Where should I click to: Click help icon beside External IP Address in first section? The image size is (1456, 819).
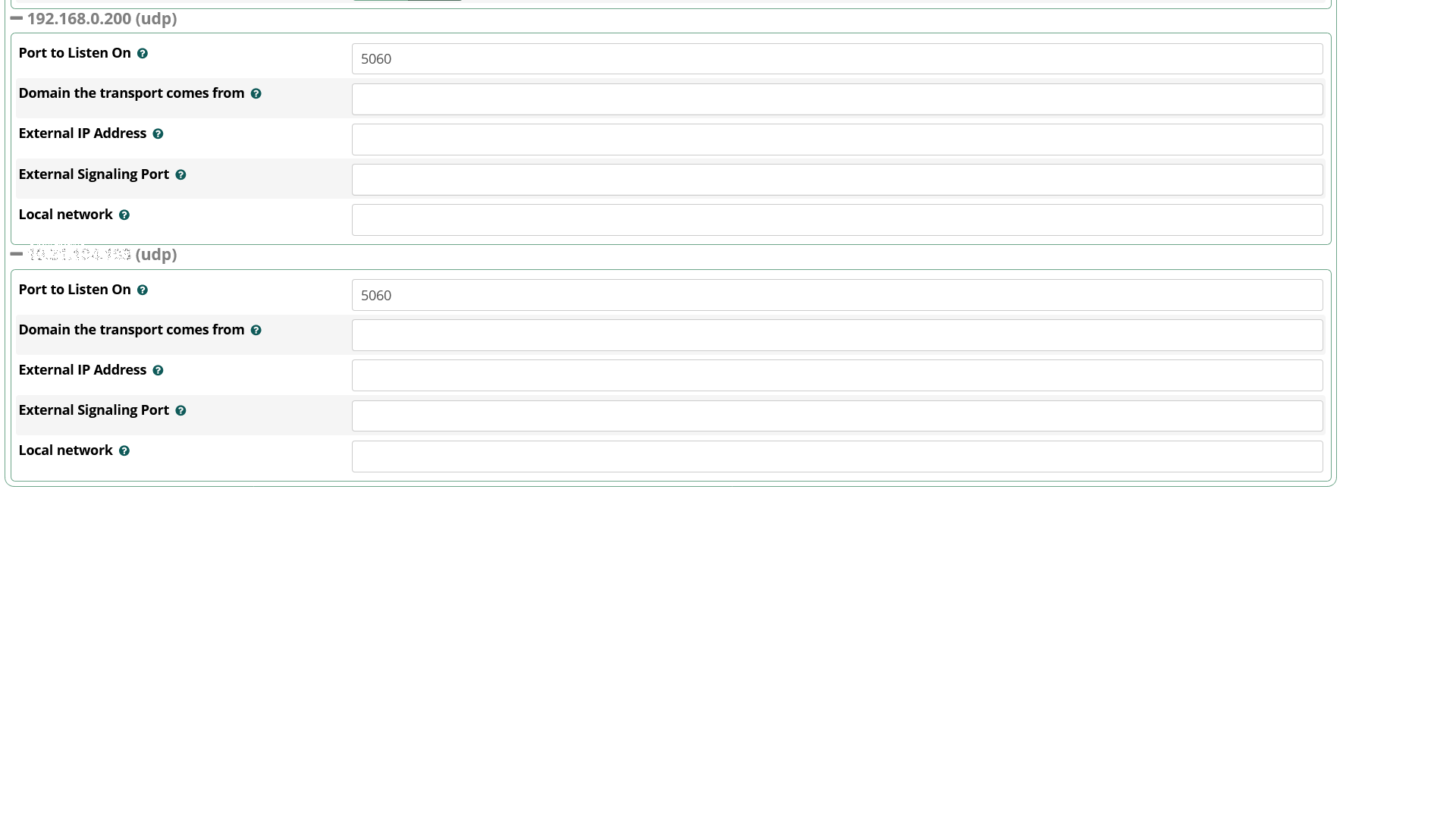(158, 134)
